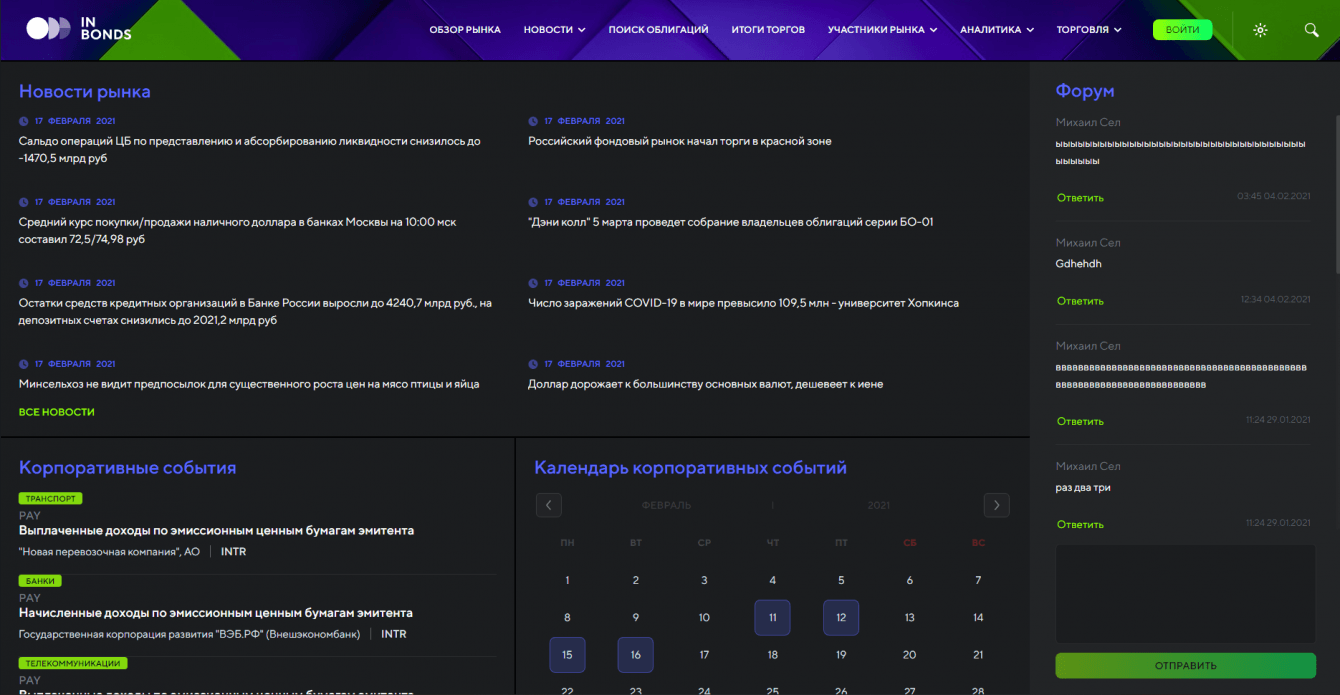Expand the Новости dropdown menu

tap(554, 30)
